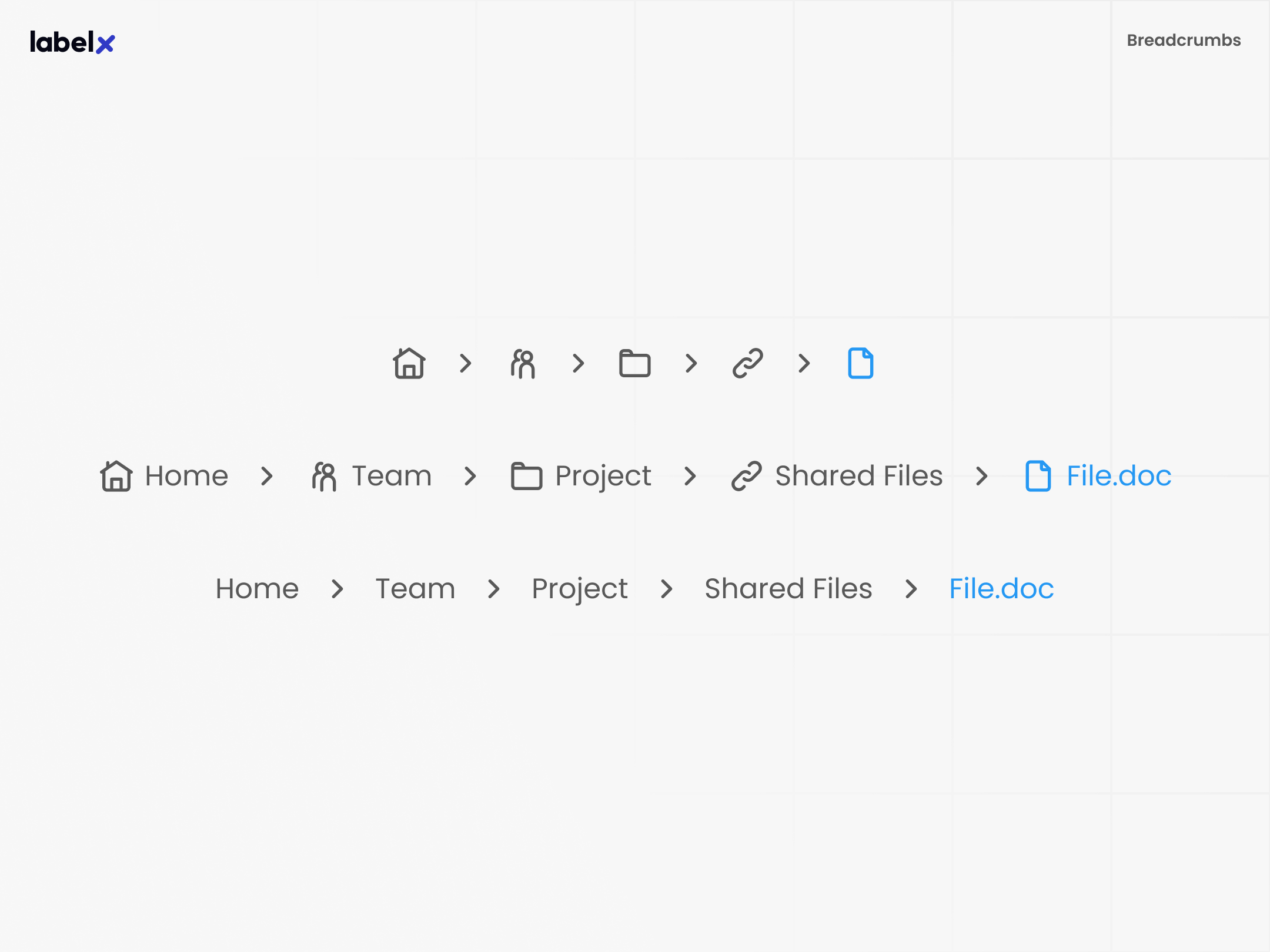Open File.doc in the bottom breadcrumb trail
The width and height of the screenshot is (1270, 952).
pos(1001,588)
